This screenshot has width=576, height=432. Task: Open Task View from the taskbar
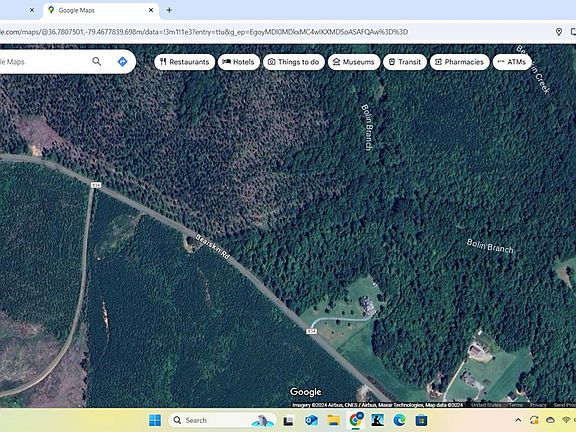coord(289,420)
